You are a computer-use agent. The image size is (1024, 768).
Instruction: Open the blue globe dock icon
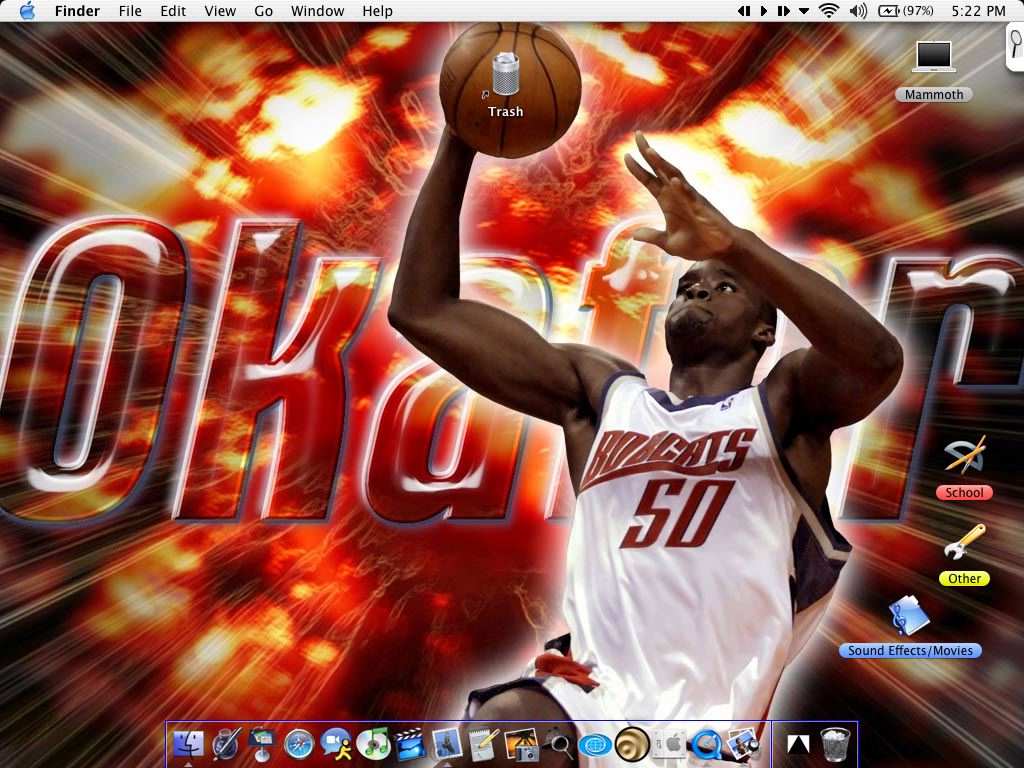595,745
